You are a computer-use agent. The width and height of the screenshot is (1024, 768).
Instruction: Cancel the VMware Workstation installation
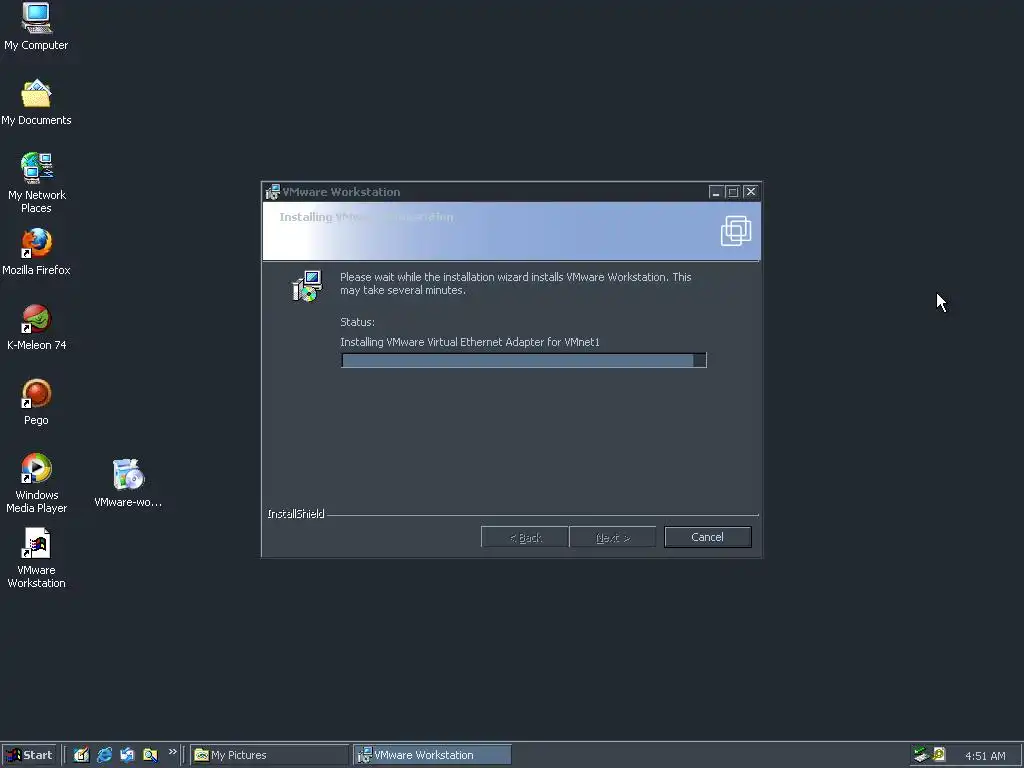click(x=707, y=537)
